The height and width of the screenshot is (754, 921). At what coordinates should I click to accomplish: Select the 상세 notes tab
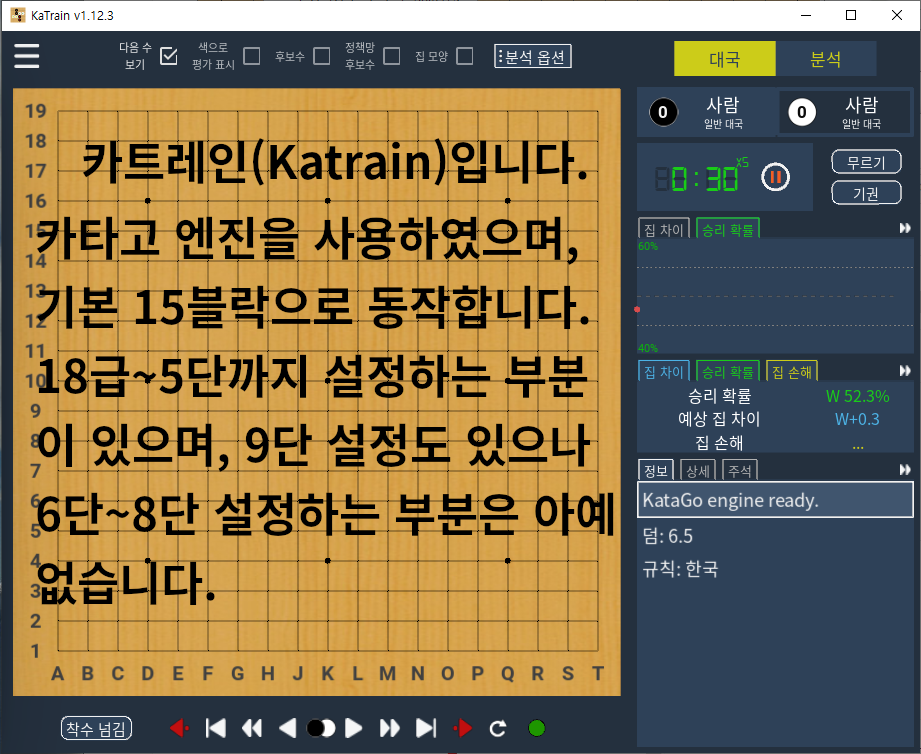(698, 470)
